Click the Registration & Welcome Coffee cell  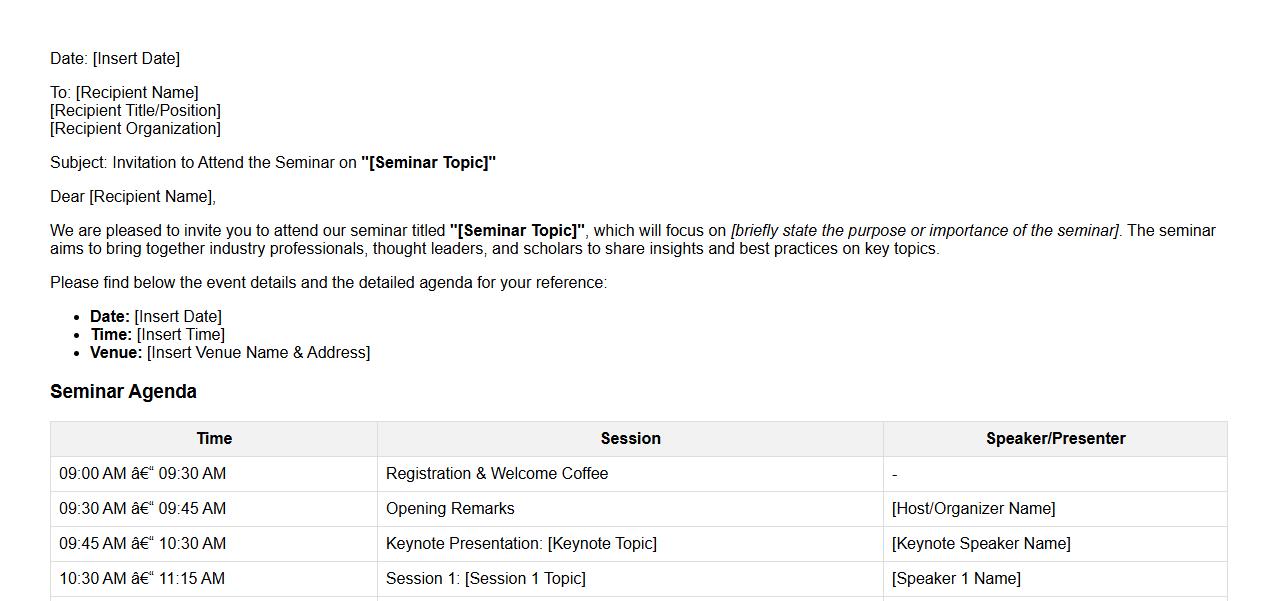click(497, 474)
